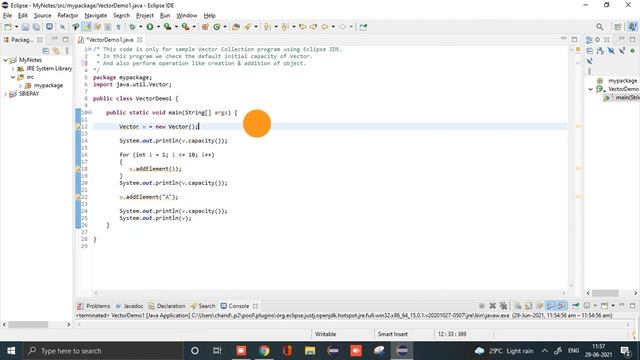Expand the SBIEPAY project node
Image resolution: width=640 pixels, height=360 pixels.
coord(5,94)
